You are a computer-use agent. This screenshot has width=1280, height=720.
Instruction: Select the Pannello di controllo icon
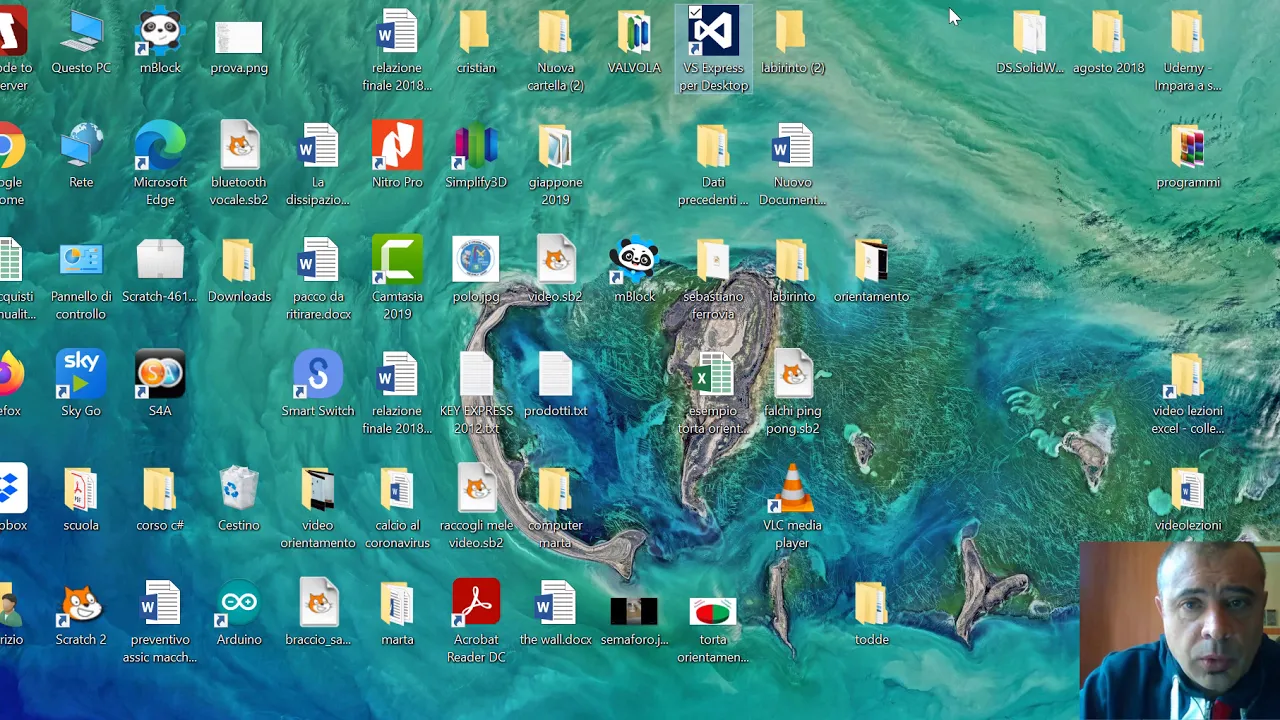point(81,278)
